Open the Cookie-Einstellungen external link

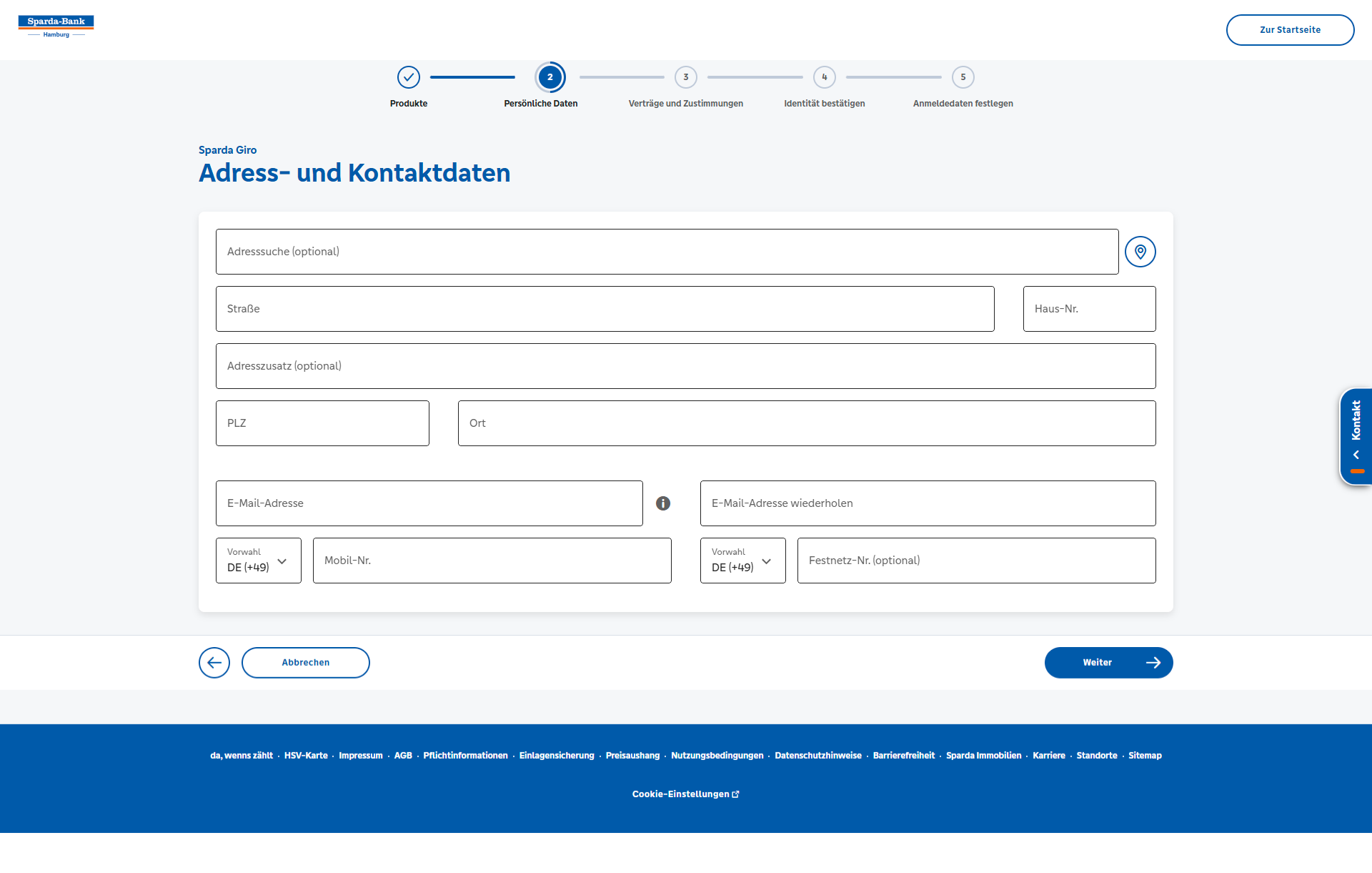[x=685, y=794]
